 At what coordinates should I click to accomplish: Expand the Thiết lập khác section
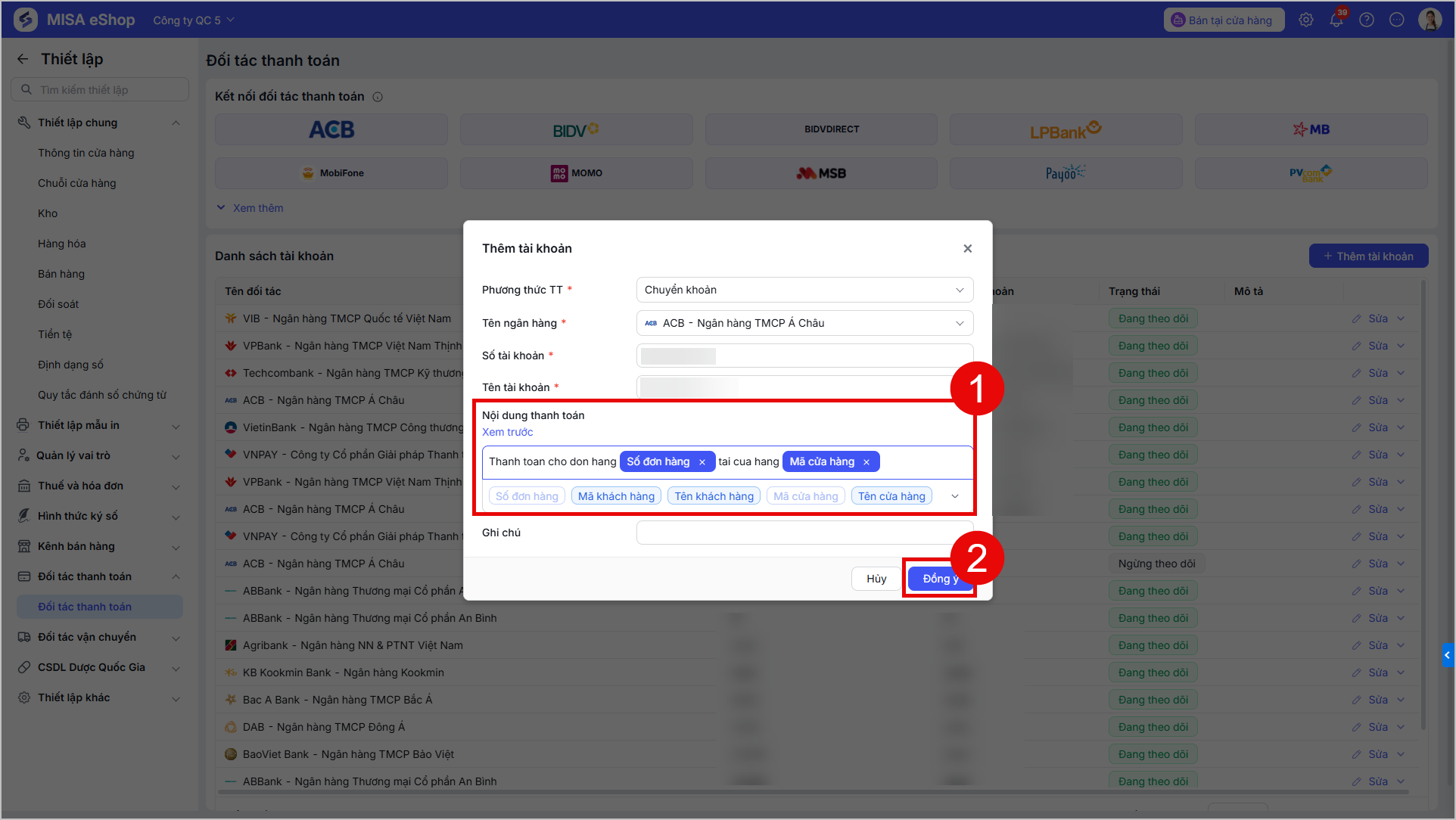click(176, 698)
